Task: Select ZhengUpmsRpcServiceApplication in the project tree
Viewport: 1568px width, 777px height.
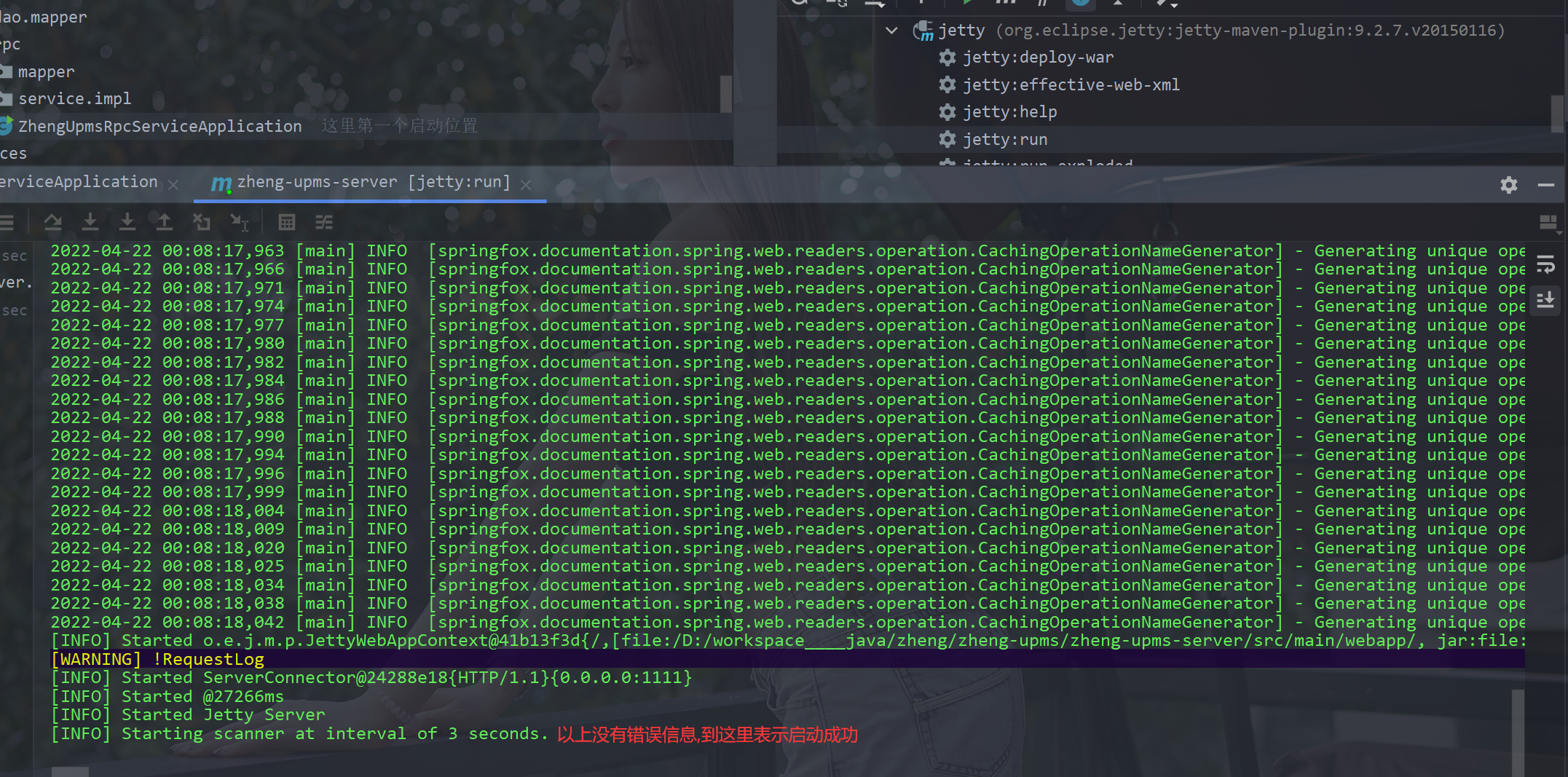Action: pos(159,126)
